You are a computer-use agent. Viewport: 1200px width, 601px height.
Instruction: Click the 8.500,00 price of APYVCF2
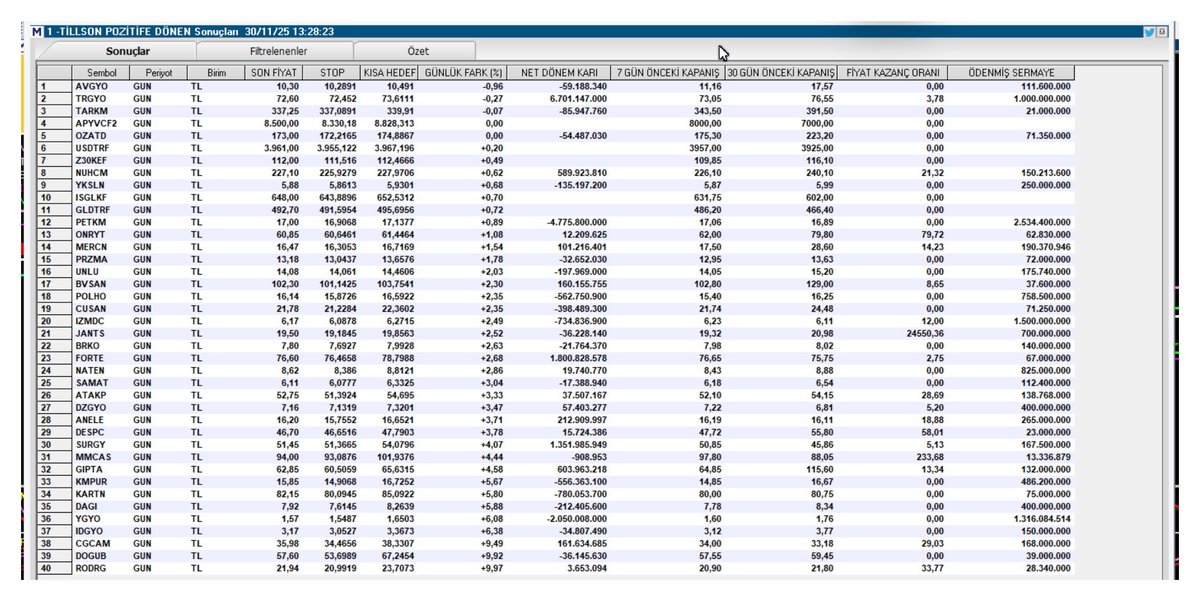(282, 122)
